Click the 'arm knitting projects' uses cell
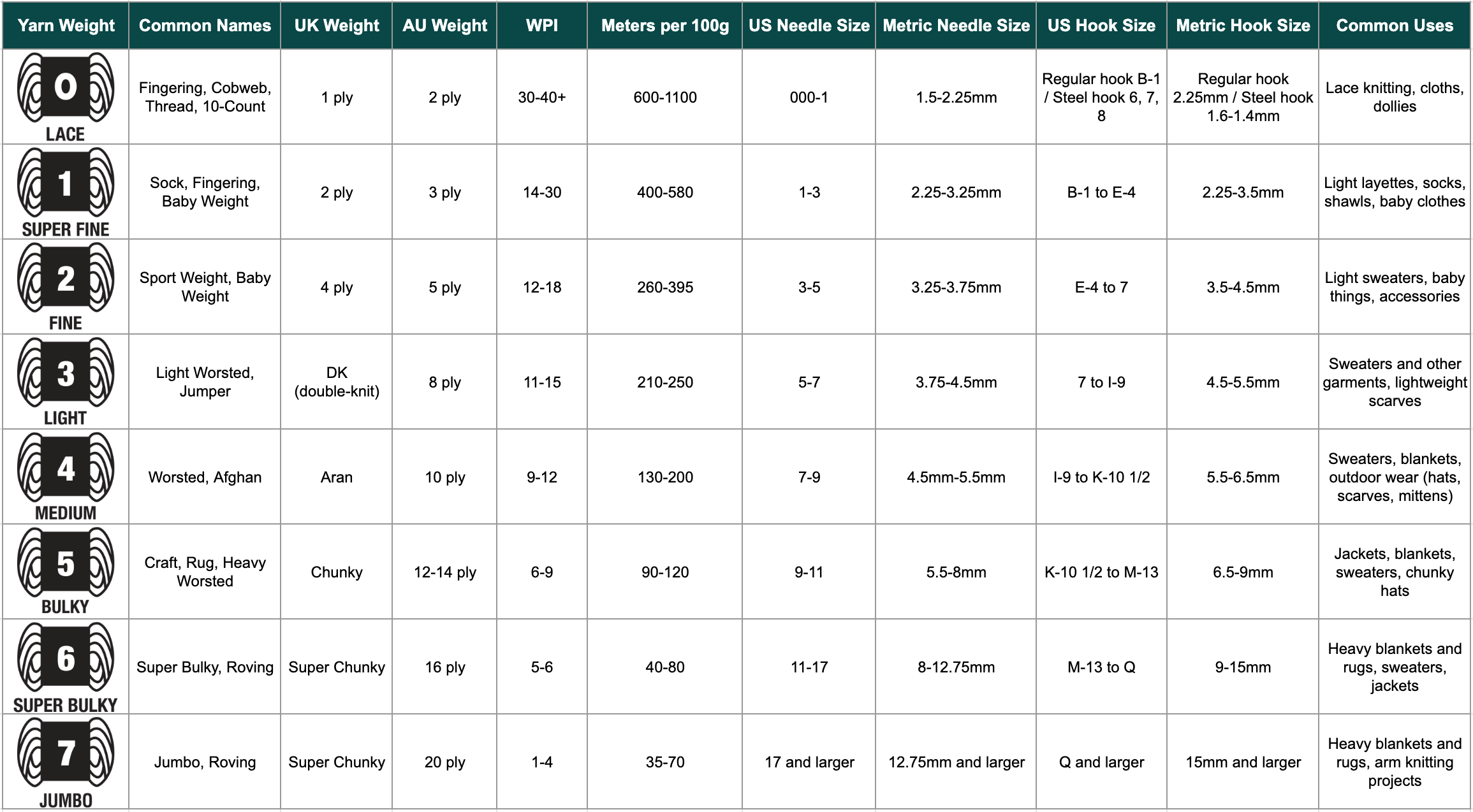Screen dimensions: 1473x812 tap(1395, 762)
